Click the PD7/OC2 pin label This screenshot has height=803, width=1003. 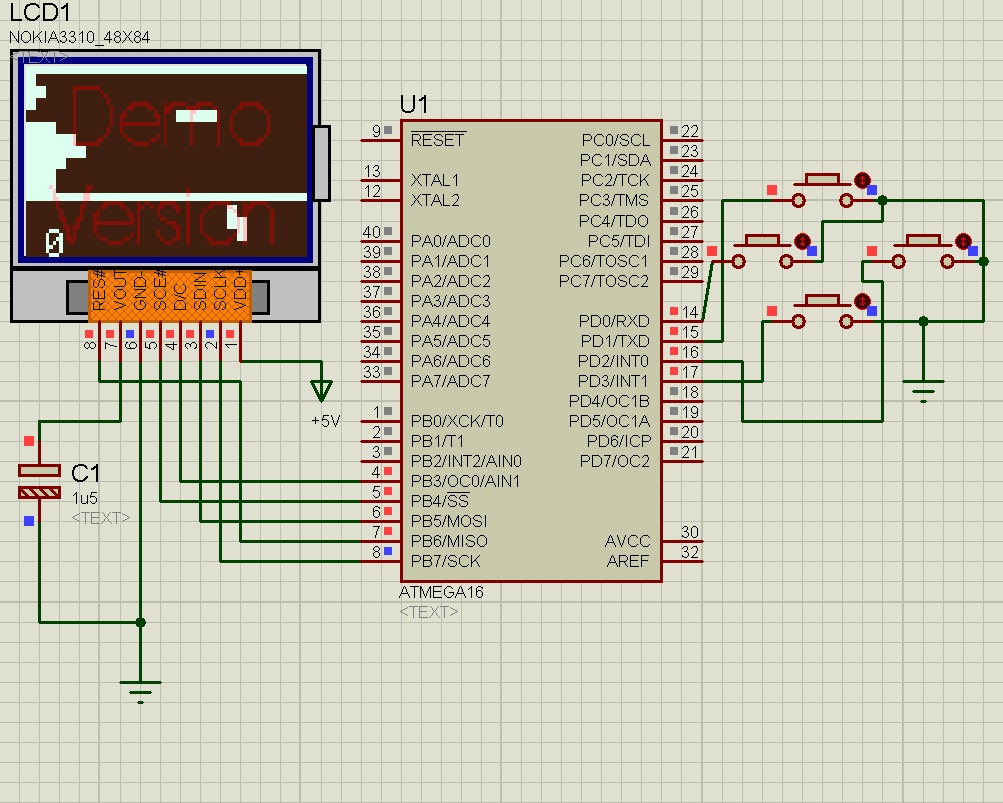tap(615, 461)
